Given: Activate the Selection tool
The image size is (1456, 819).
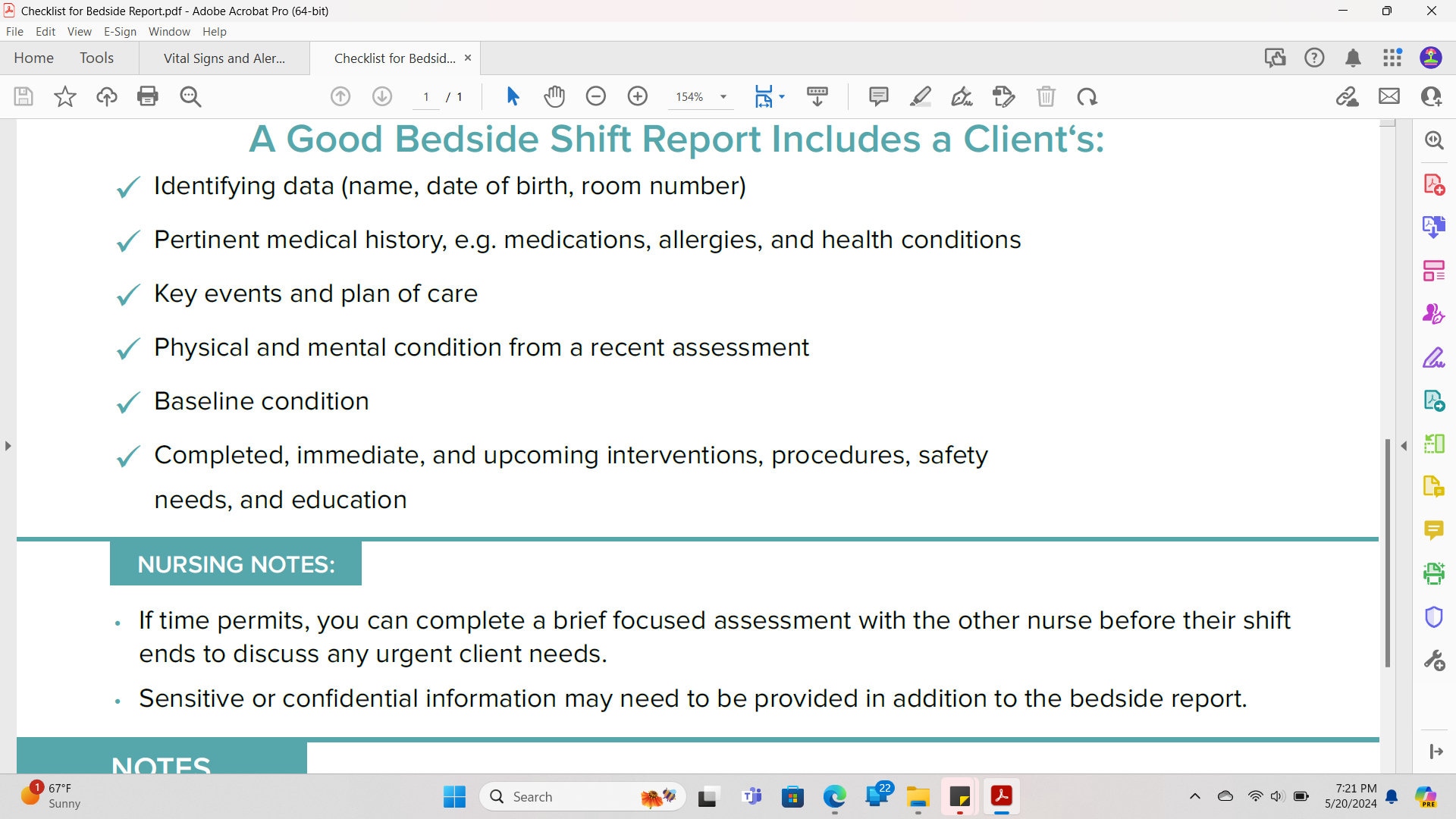Looking at the screenshot, I should coord(513,96).
